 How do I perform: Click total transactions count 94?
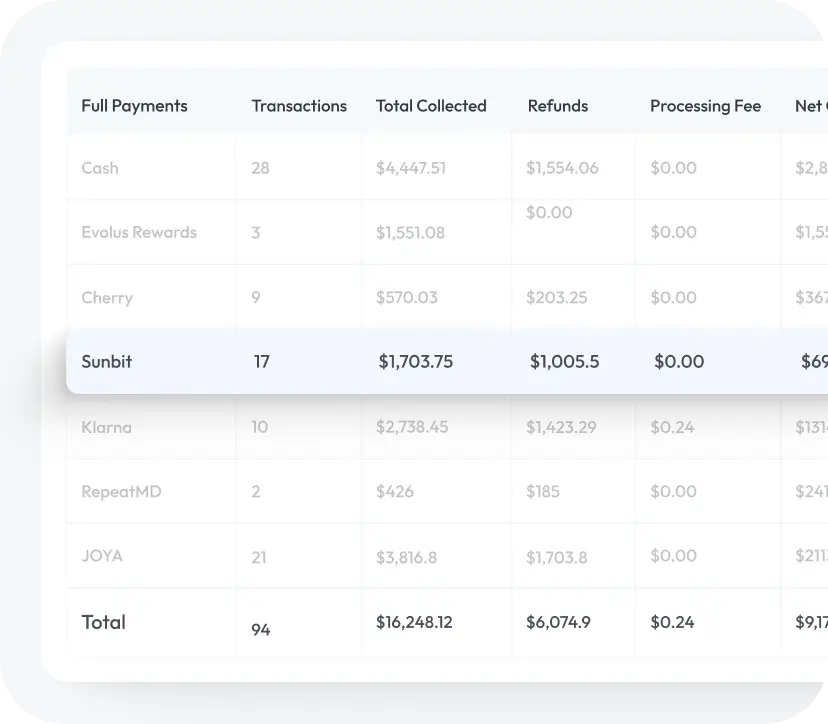tap(261, 630)
